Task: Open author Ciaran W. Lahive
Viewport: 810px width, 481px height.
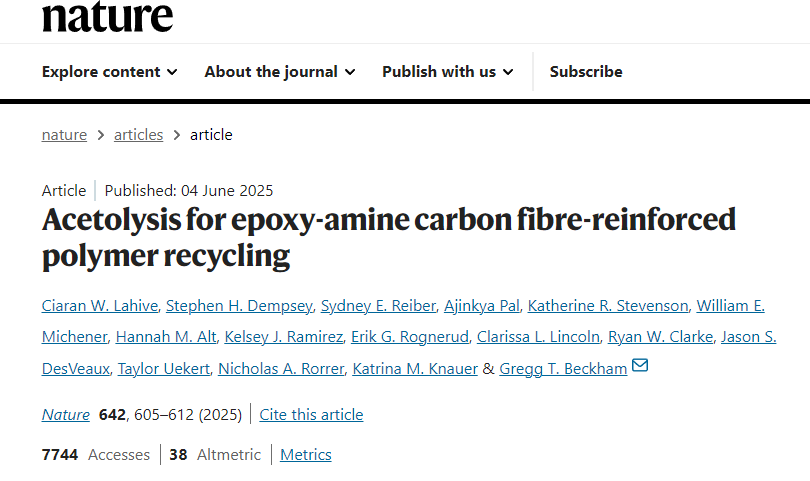Action: (x=100, y=306)
